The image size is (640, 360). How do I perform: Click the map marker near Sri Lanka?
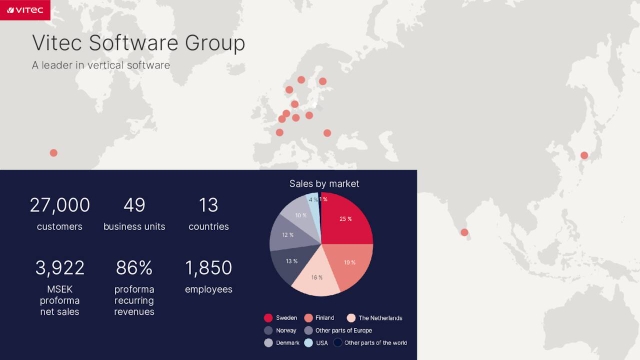pyautogui.click(x=464, y=232)
